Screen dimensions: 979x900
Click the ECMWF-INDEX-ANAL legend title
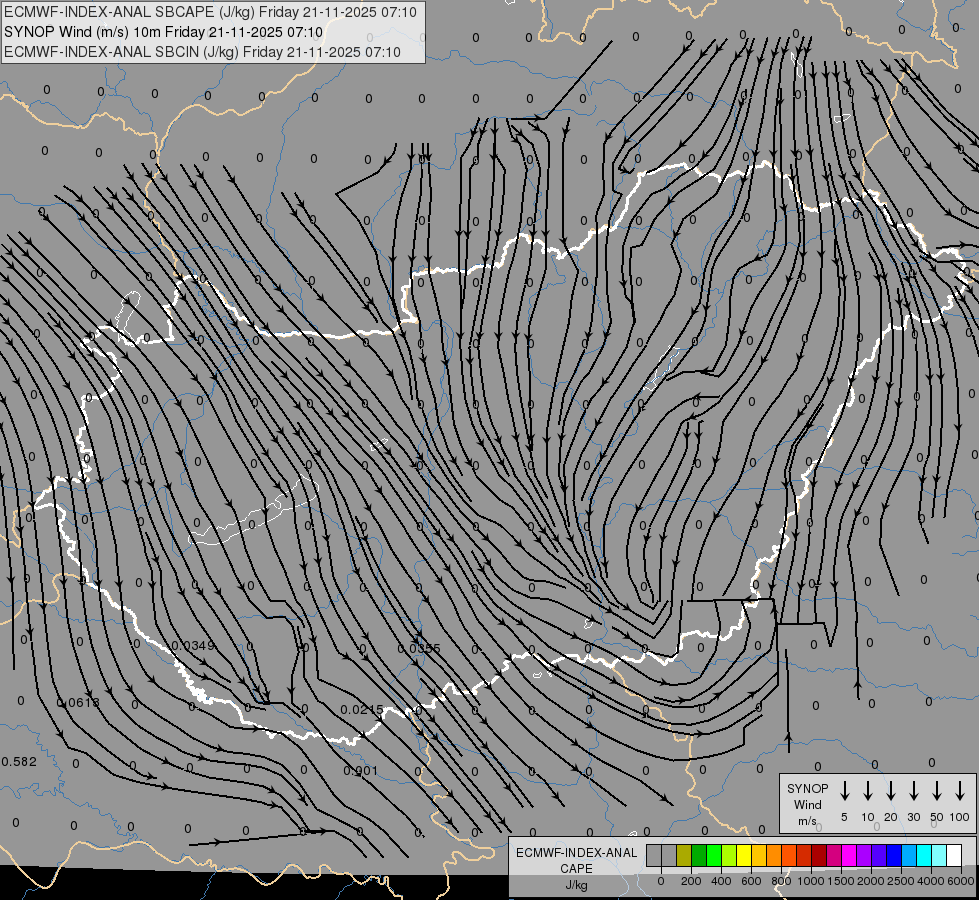(x=576, y=853)
